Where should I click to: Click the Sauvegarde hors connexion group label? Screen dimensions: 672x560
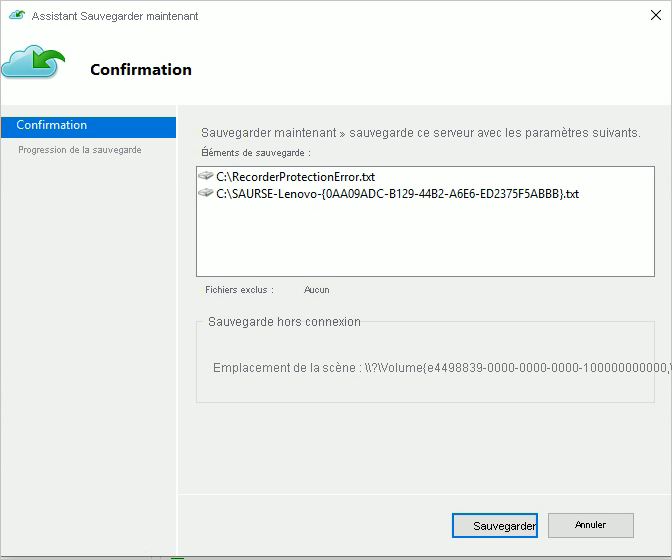point(284,321)
